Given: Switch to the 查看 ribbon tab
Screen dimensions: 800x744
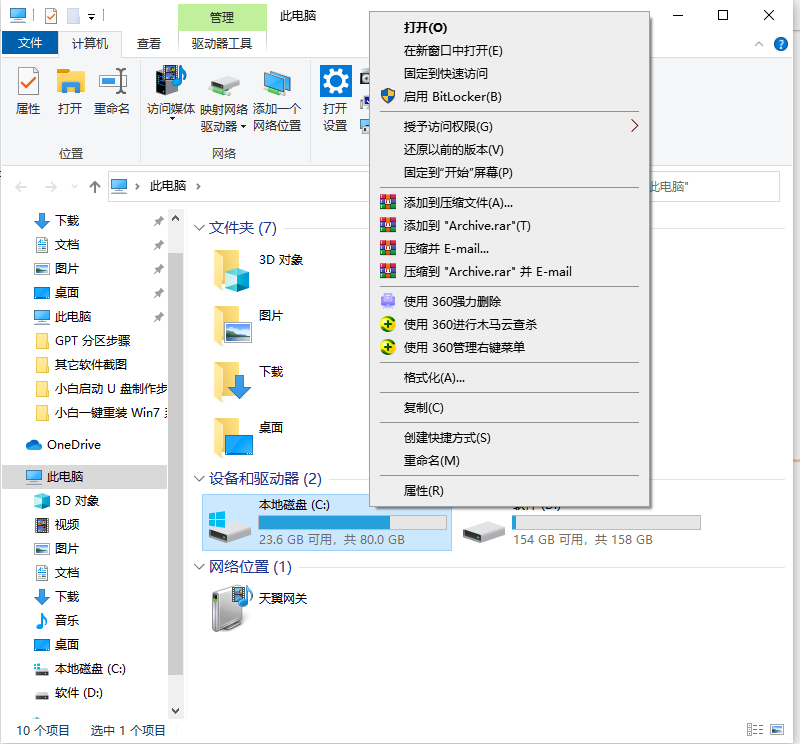Looking at the screenshot, I should tap(149, 43).
